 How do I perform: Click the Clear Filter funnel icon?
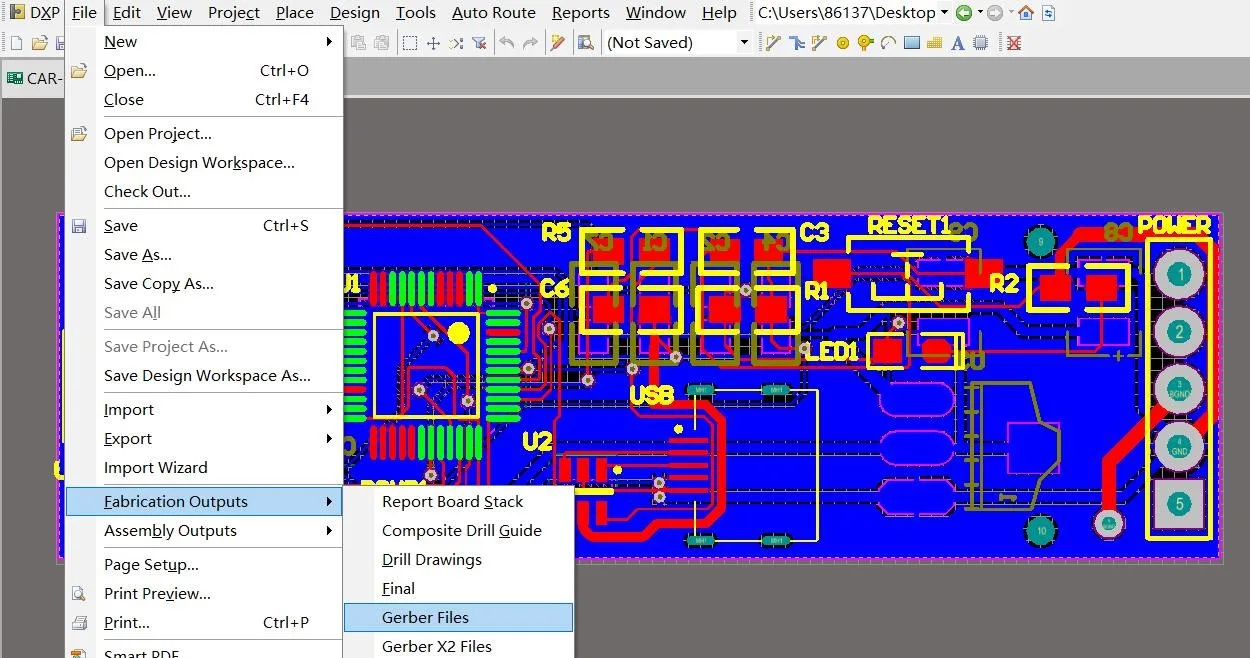[x=479, y=43]
